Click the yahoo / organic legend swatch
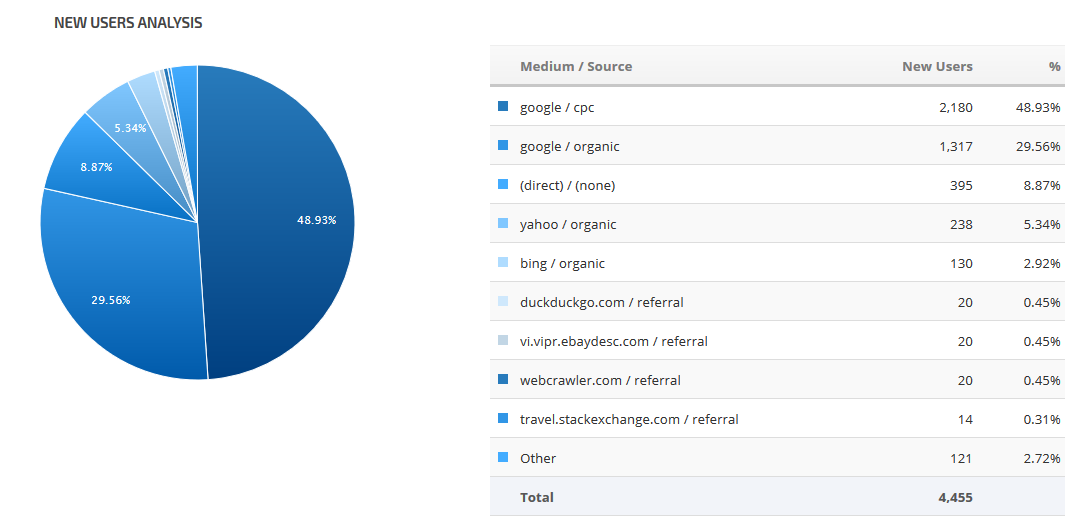 (x=502, y=224)
